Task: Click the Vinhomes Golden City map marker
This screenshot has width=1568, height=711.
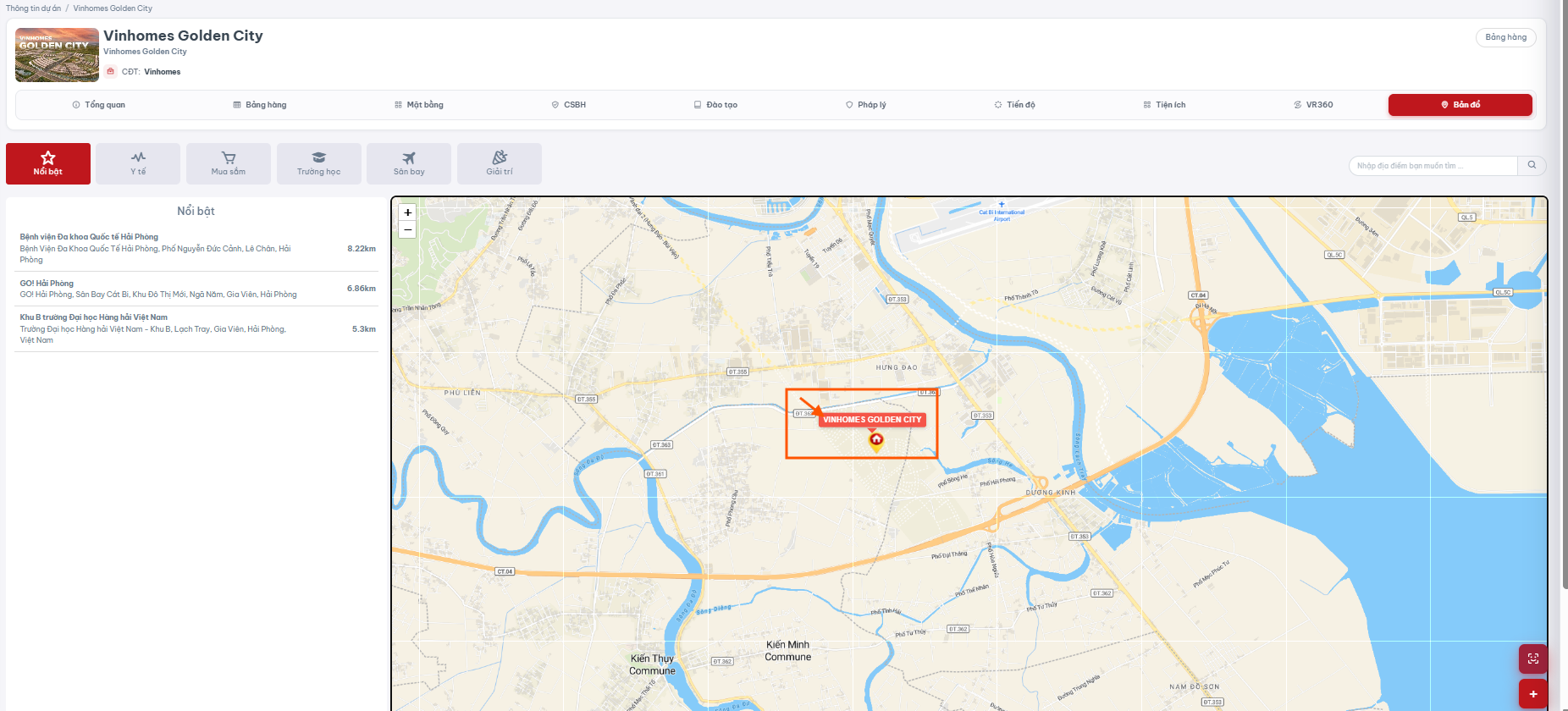Action: [x=876, y=440]
